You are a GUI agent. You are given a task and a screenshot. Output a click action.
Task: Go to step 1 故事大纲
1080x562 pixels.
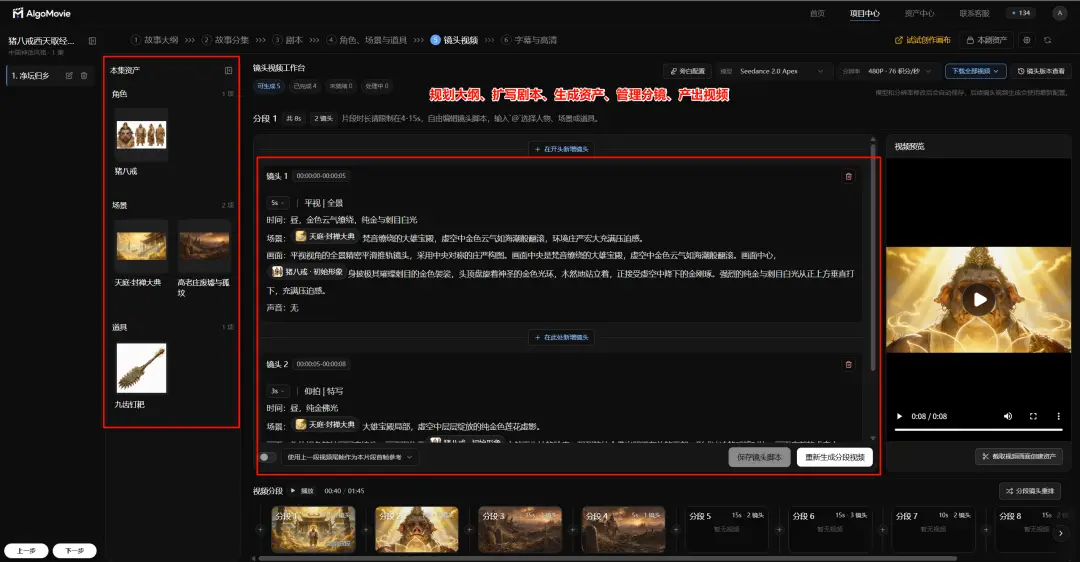tap(155, 40)
